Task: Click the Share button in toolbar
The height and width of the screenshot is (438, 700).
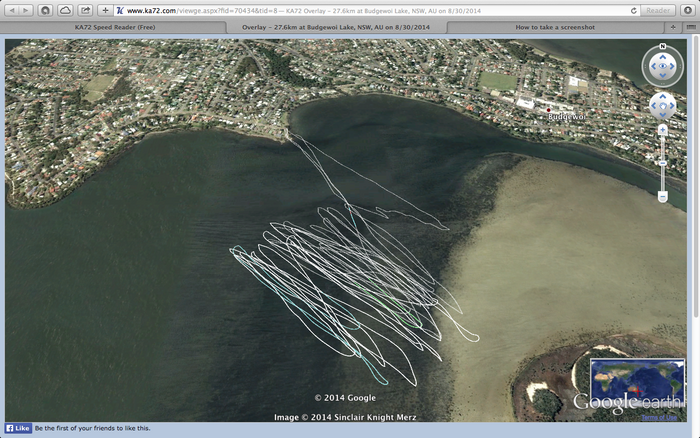Action: (x=86, y=10)
